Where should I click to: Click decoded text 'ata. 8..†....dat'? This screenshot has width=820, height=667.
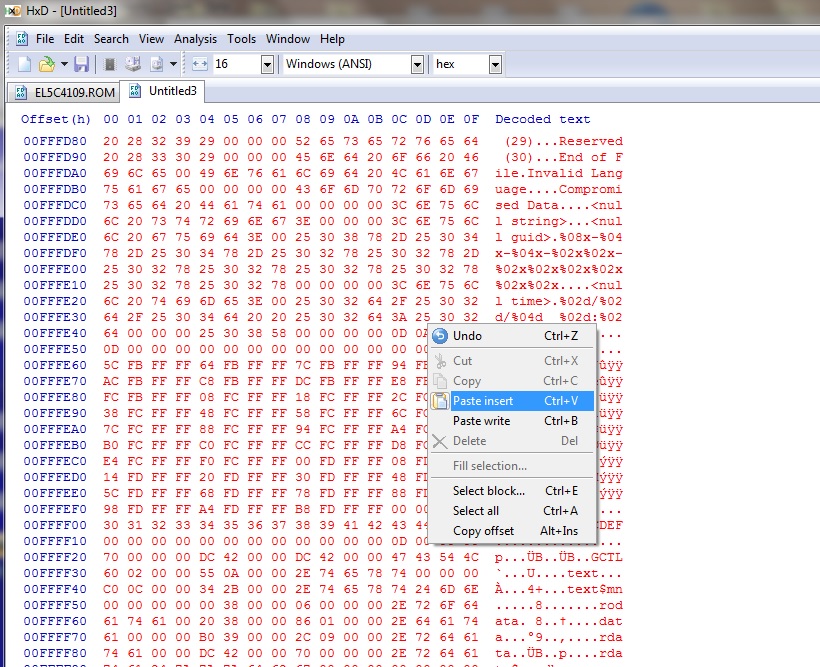click(x=559, y=621)
